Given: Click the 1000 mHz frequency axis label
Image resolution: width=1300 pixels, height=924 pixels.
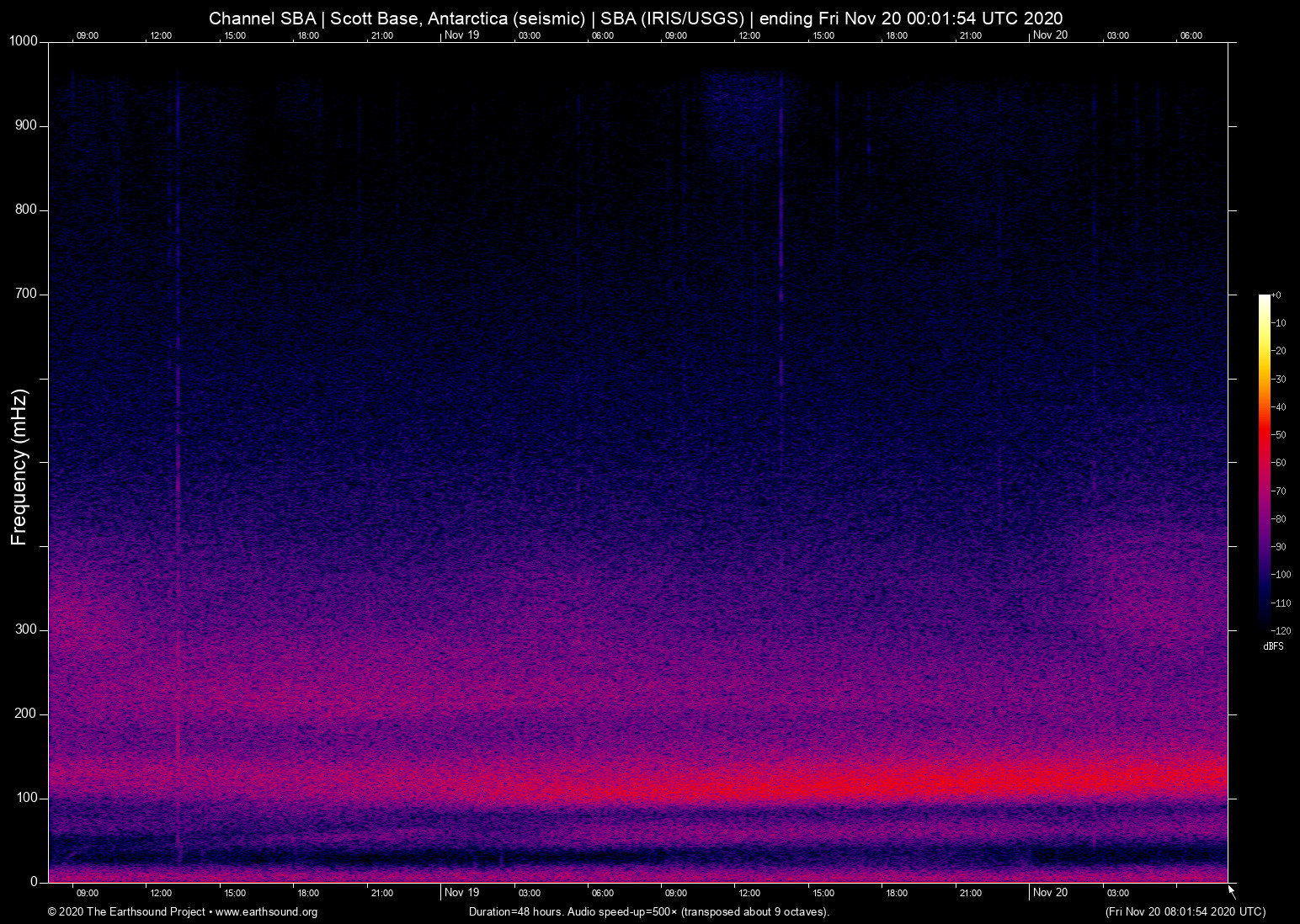Looking at the screenshot, I should click(23, 41).
